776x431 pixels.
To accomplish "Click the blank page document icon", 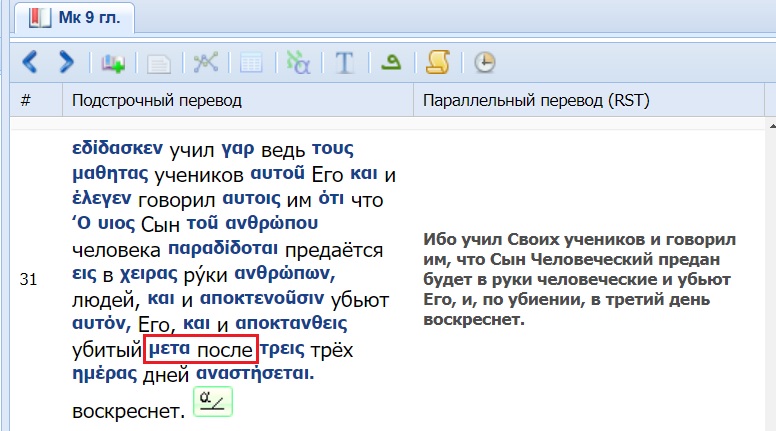I will click(x=158, y=63).
